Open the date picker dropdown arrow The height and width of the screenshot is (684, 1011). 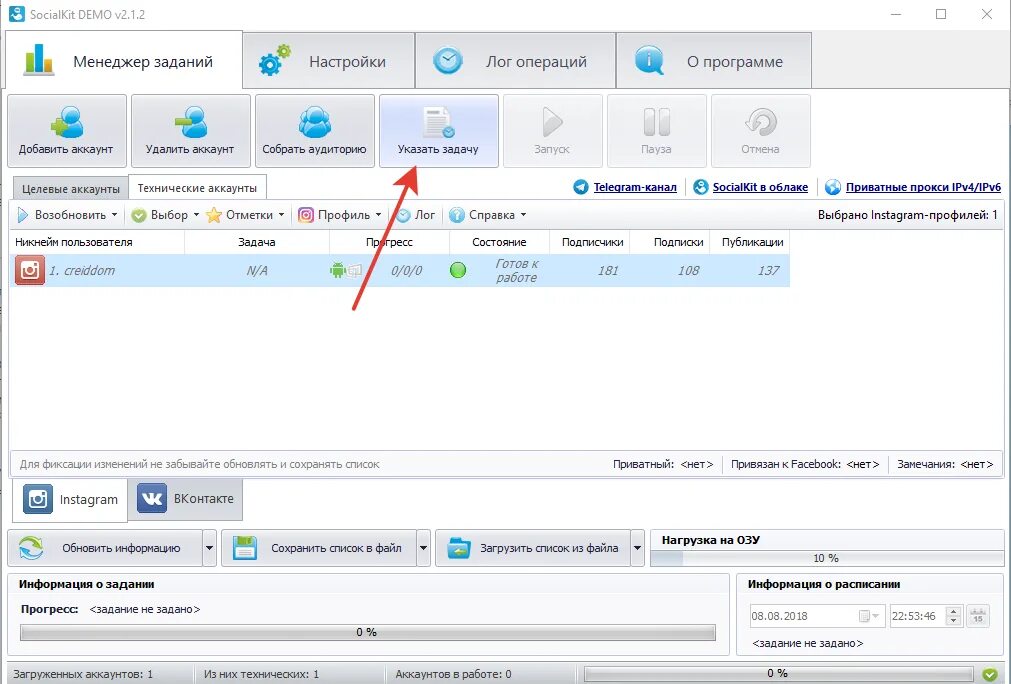876,616
